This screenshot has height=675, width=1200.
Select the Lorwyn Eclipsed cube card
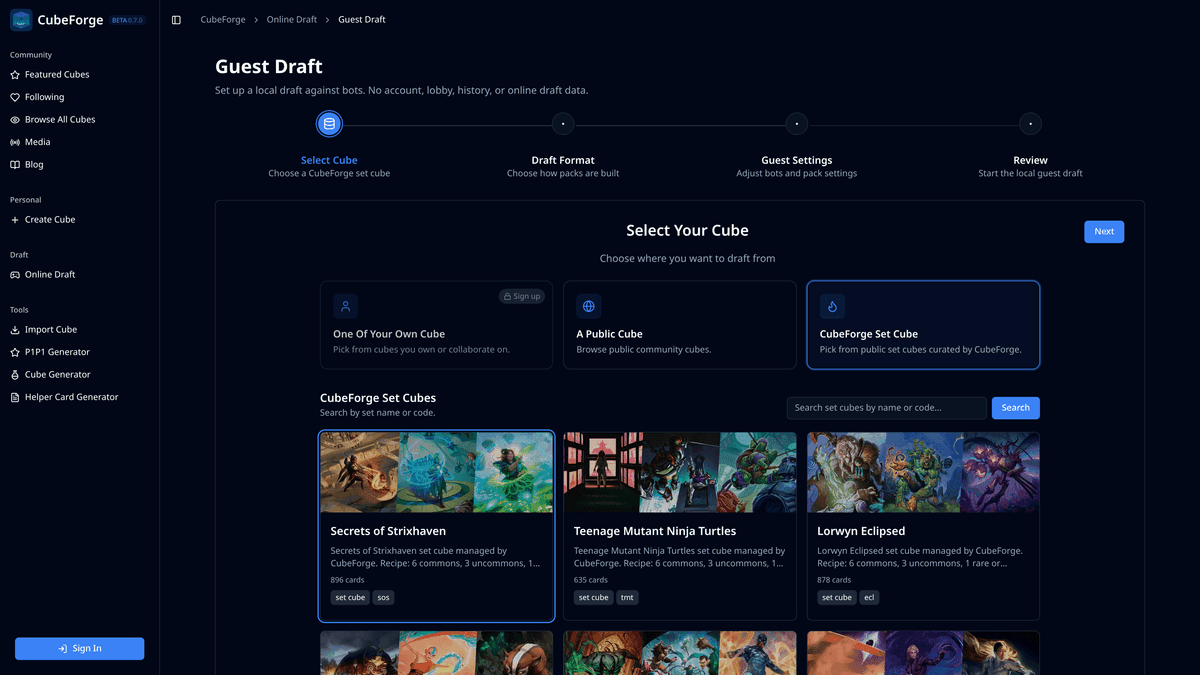click(923, 526)
